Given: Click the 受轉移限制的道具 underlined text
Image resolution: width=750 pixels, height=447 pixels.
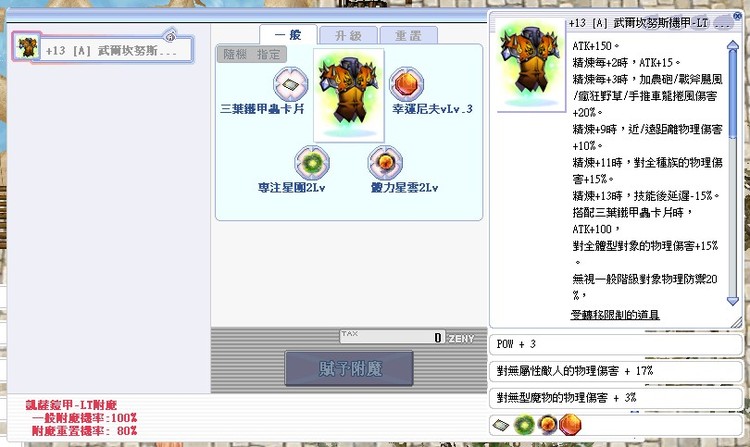Looking at the screenshot, I should coord(615,315).
